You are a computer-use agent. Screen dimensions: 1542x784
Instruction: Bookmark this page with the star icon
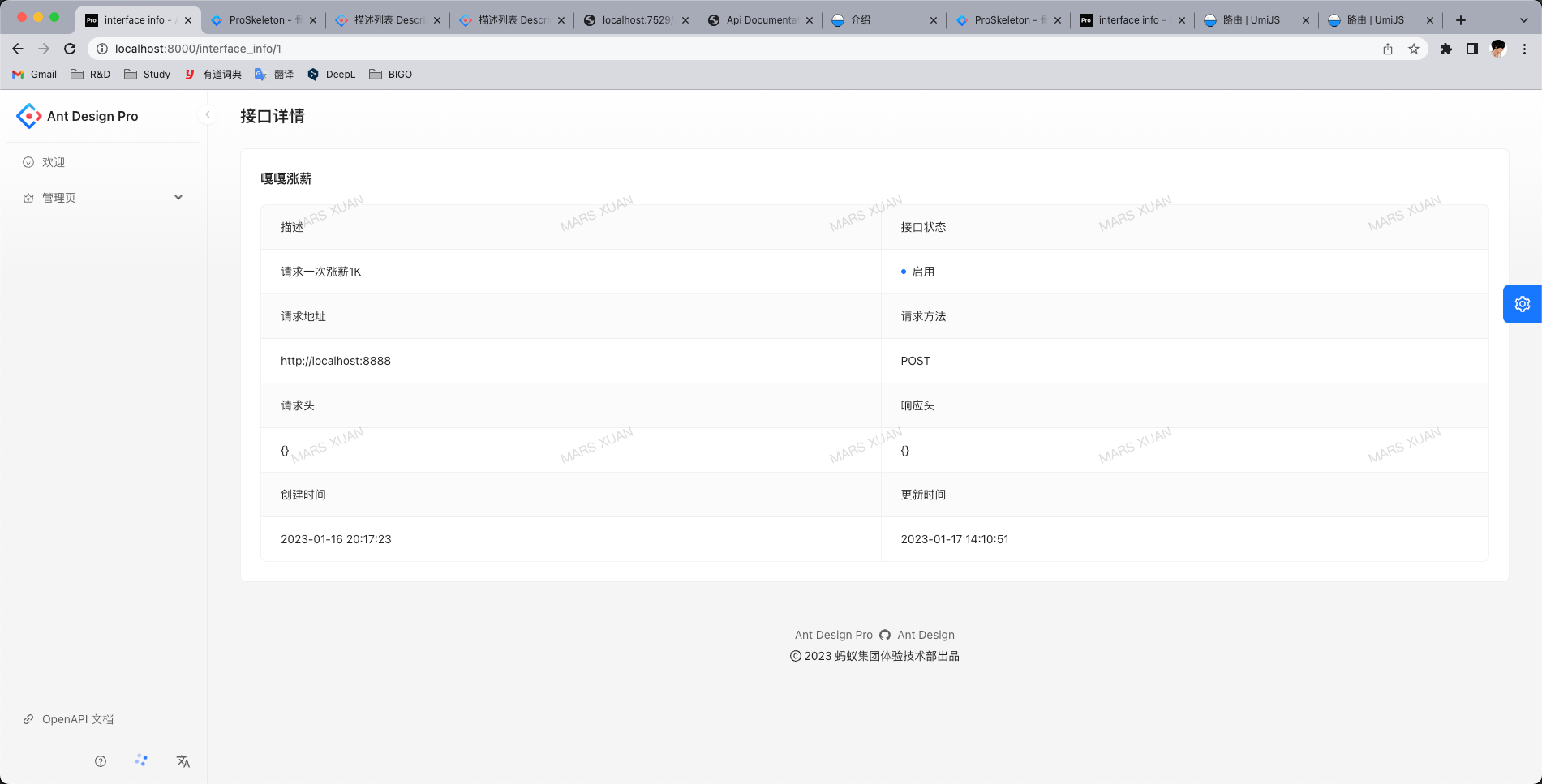coord(1414,49)
